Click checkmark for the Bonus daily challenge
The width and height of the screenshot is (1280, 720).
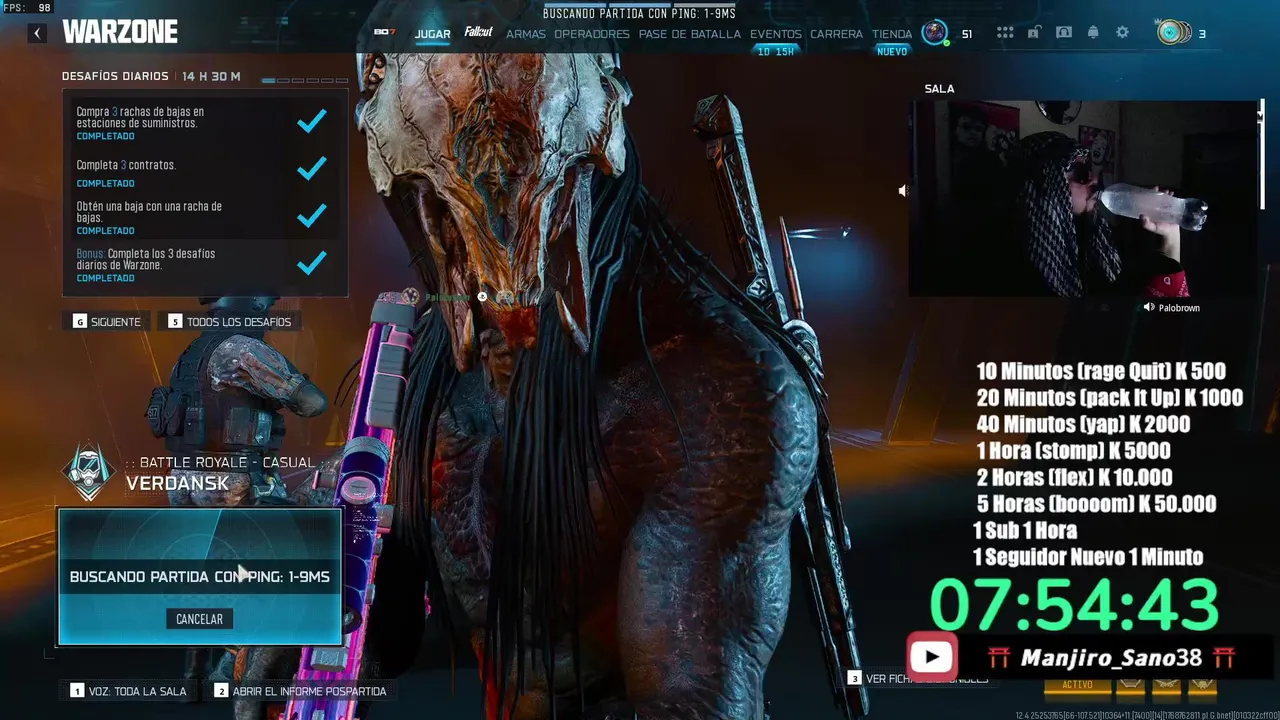tap(312, 262)
